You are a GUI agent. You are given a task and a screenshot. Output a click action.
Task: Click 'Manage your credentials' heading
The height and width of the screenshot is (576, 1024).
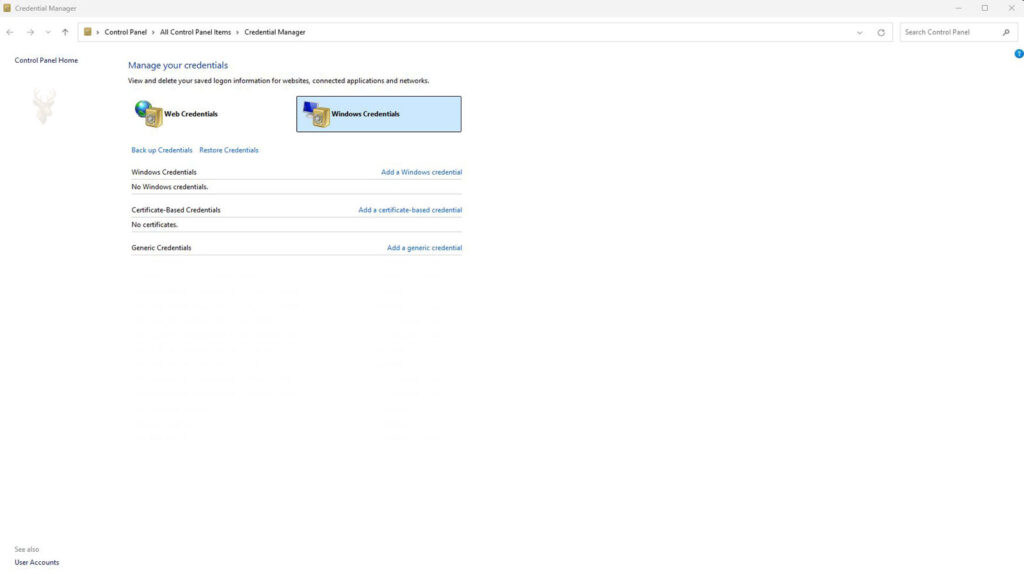178,65
